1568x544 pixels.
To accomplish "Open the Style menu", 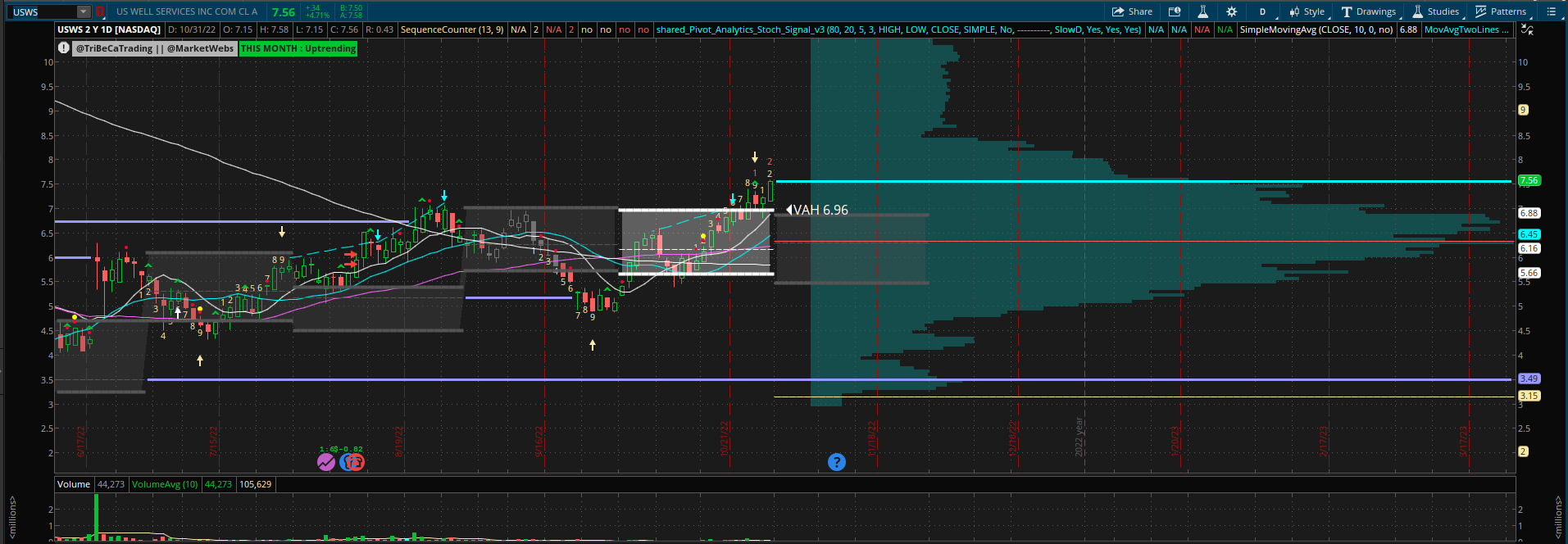I will click(x=1307, y=11).
